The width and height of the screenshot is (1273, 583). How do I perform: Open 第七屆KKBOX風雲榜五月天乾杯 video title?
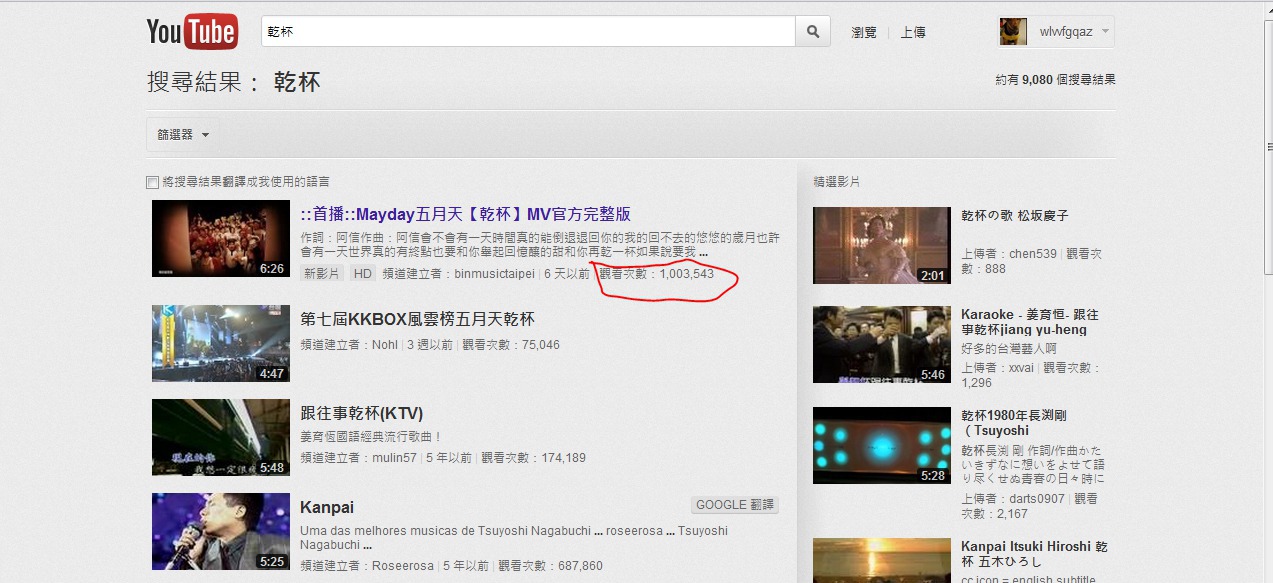(x=417, y=319)
